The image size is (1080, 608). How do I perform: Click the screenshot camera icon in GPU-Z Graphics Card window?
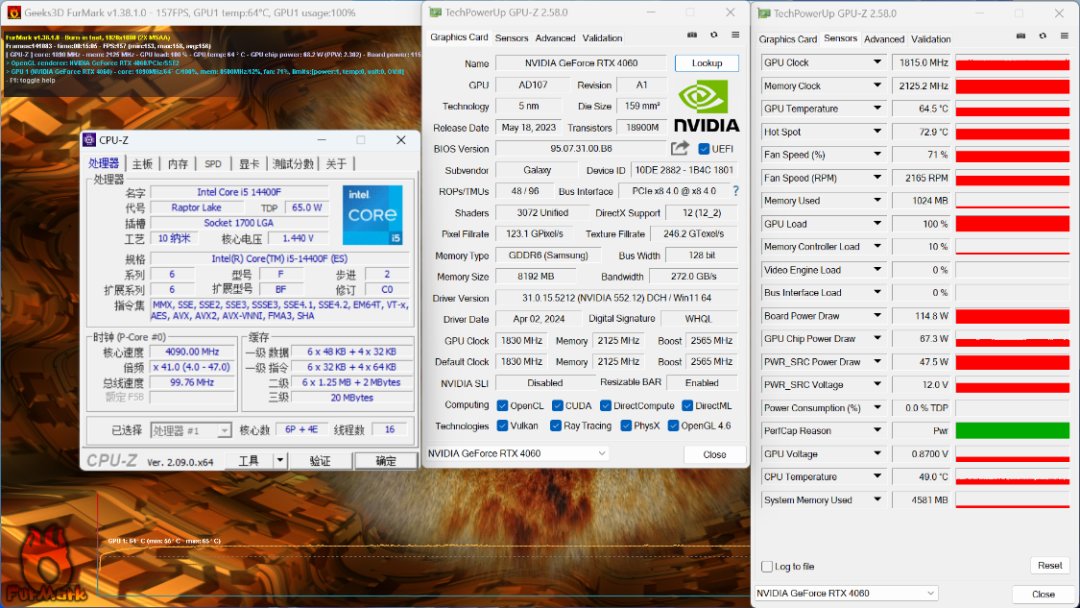click(x=692, y=35)
